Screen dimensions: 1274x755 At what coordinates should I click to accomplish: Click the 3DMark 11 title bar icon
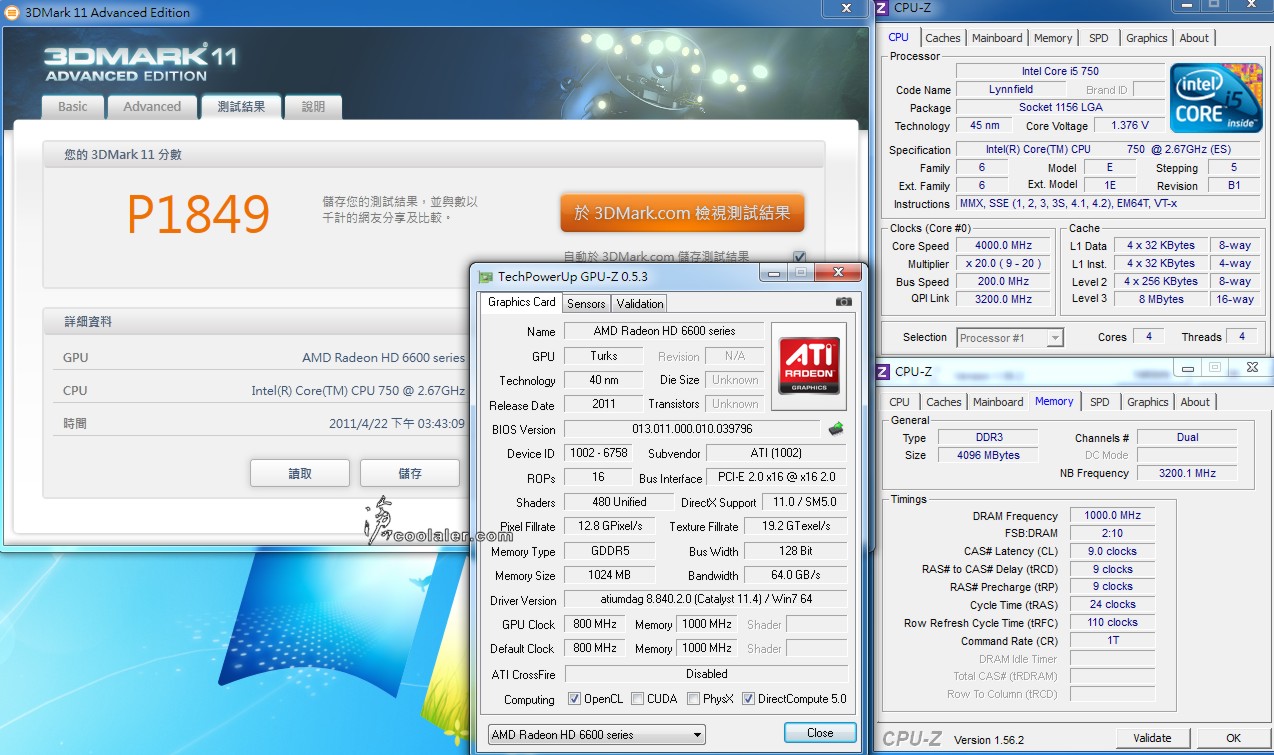(x=10, y=13)
